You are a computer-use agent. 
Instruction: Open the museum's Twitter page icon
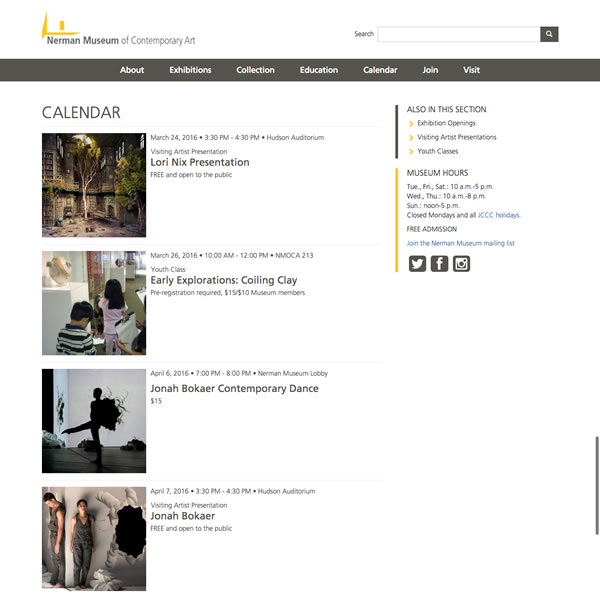[417, 264]
